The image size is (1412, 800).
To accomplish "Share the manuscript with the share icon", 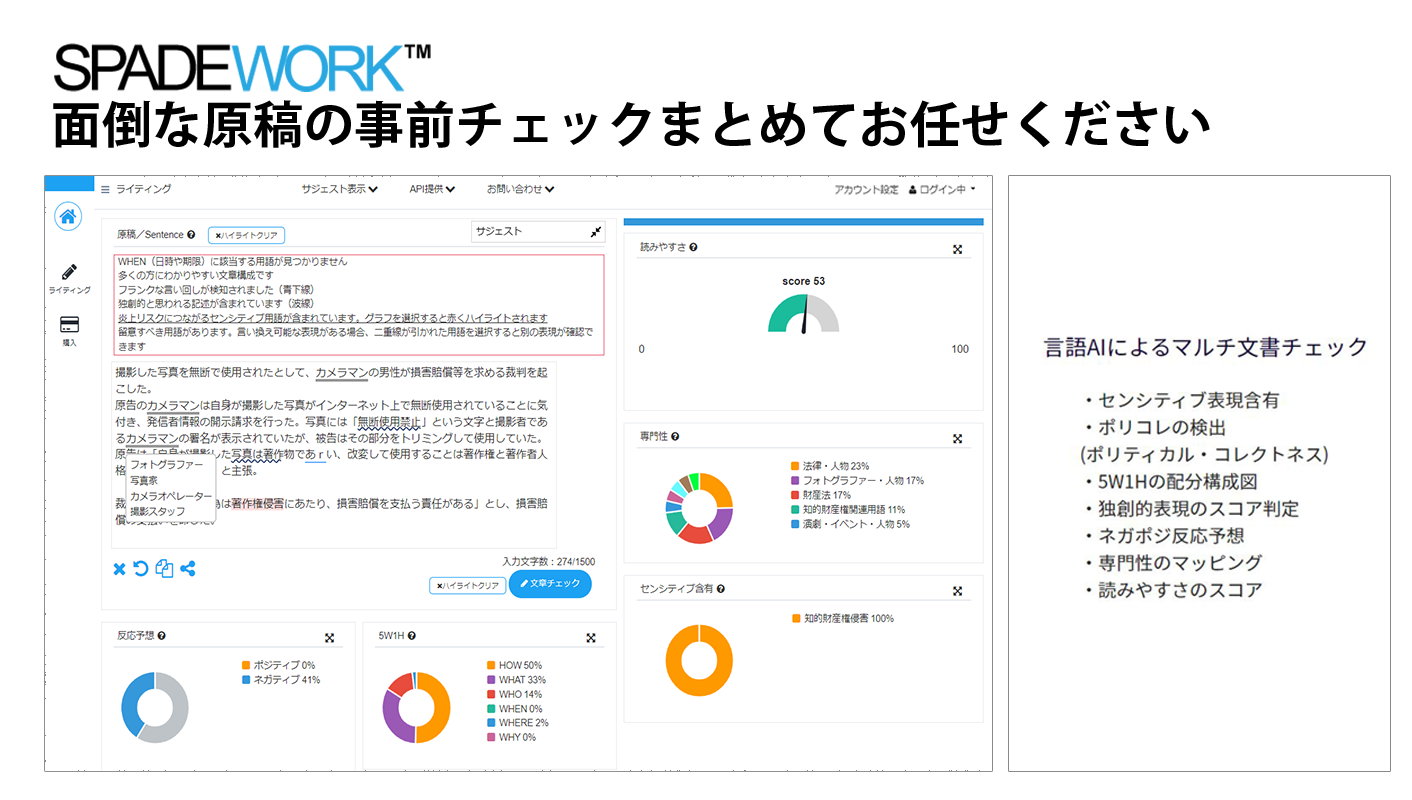I will click(187, 569).
